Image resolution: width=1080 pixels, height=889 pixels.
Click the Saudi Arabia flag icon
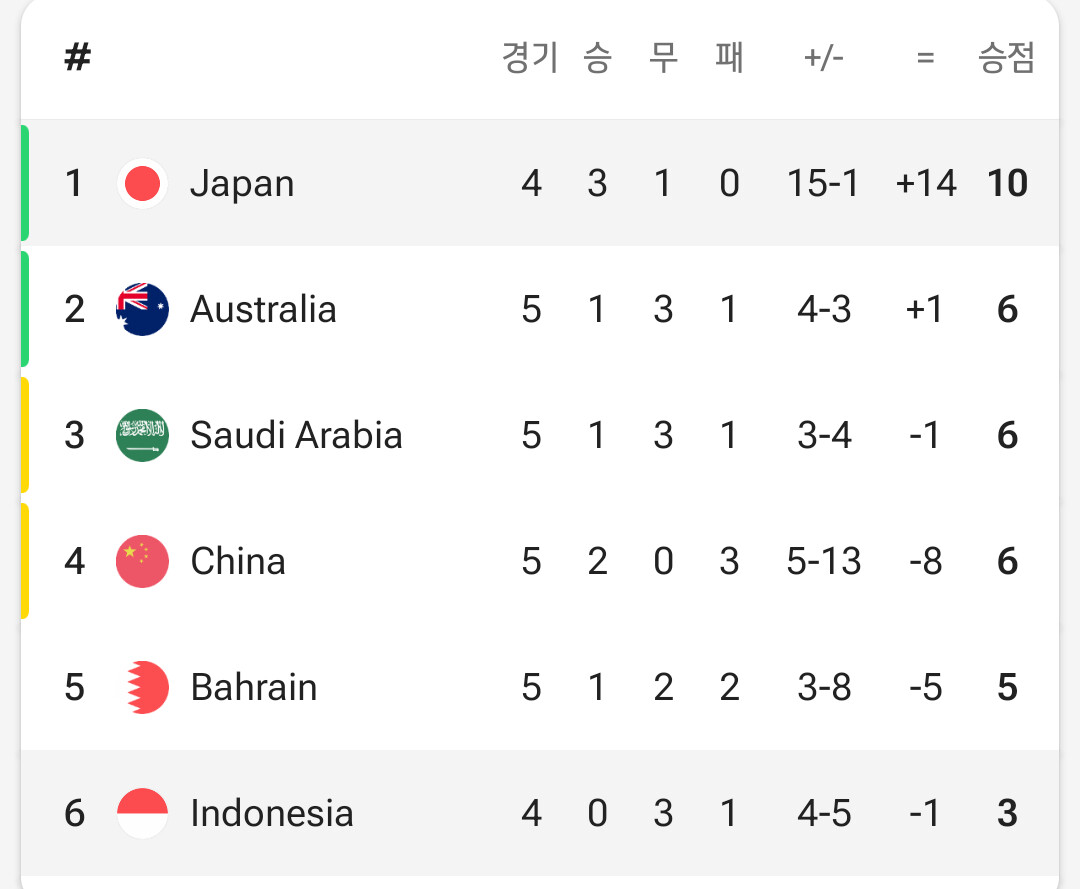143,435
